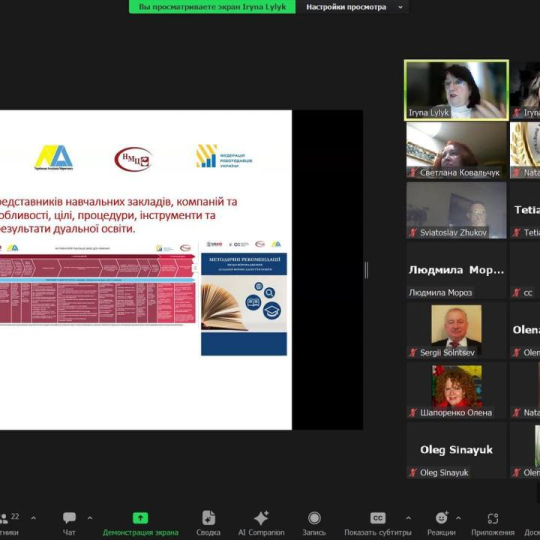Launch AI Companion
Screen dimensions: 540x540
coord(261,524)
